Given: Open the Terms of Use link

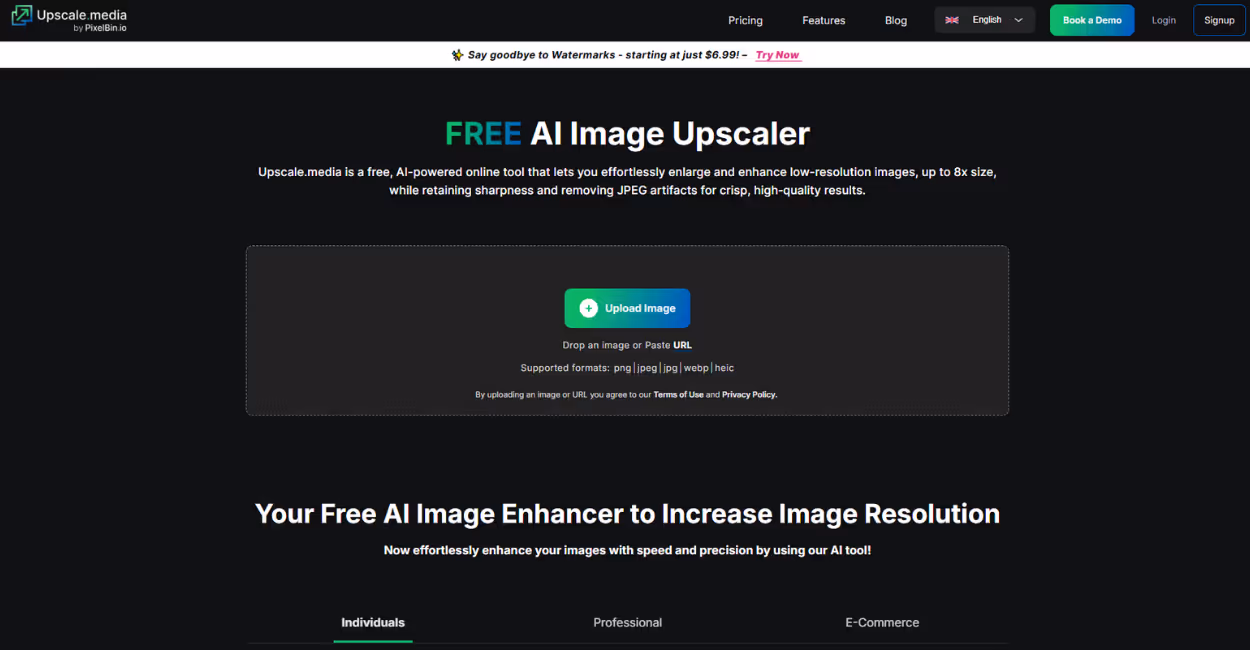Looking at the screenshot, I should coord(678,395).
